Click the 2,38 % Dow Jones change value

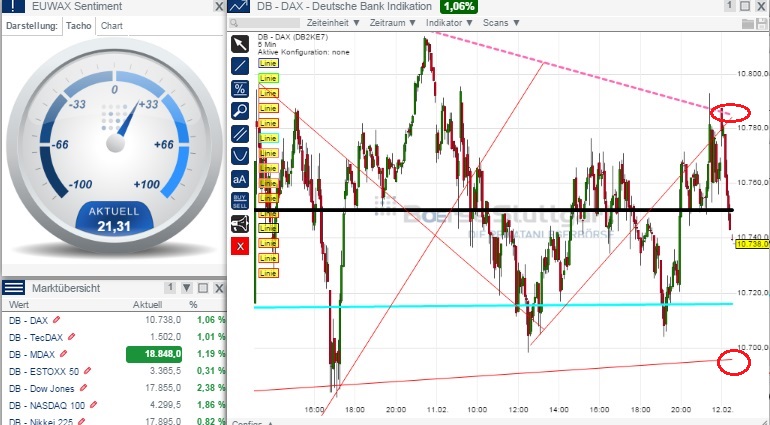pos(211,388)
